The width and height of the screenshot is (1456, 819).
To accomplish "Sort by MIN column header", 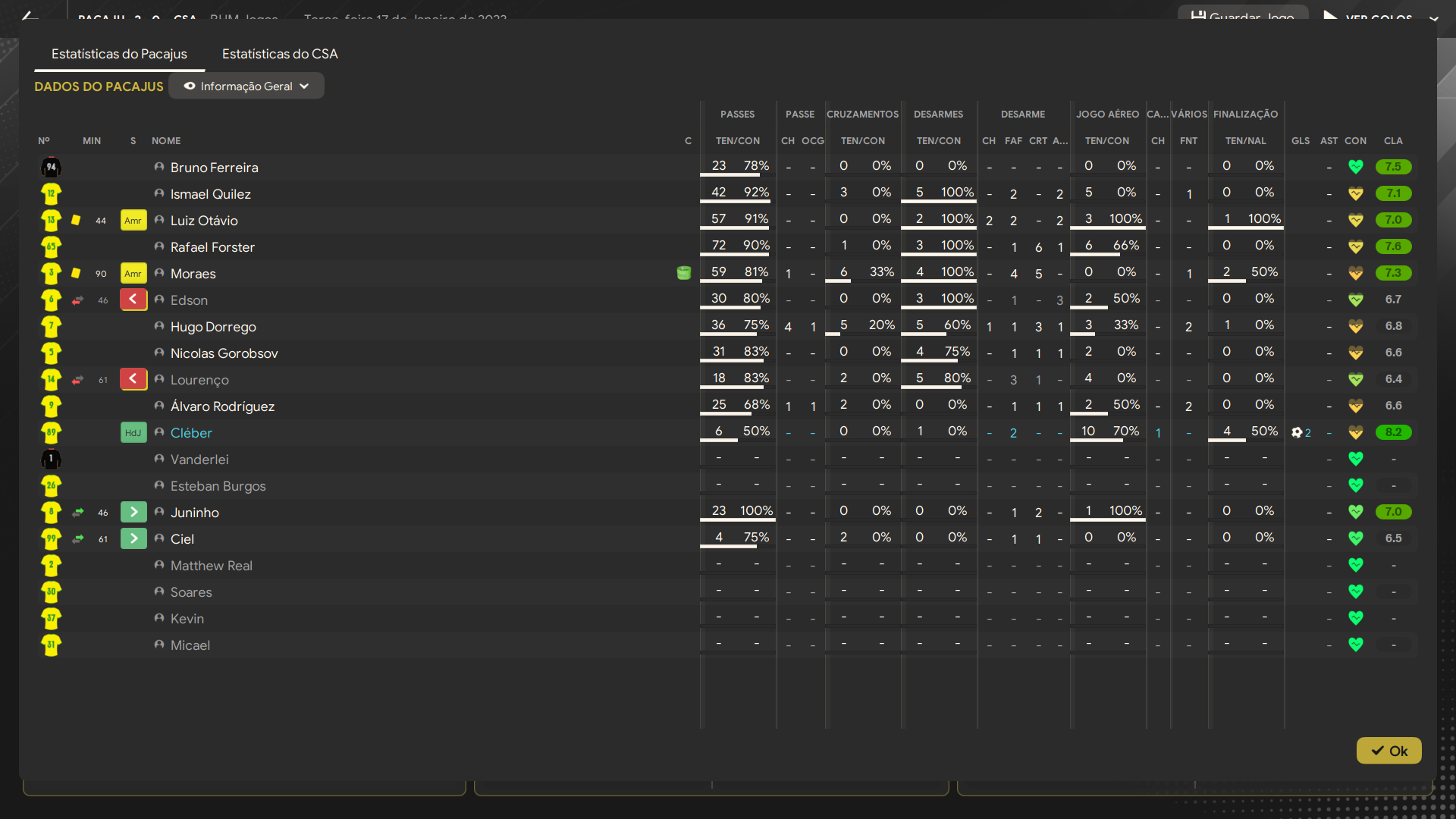I will 92,141.
